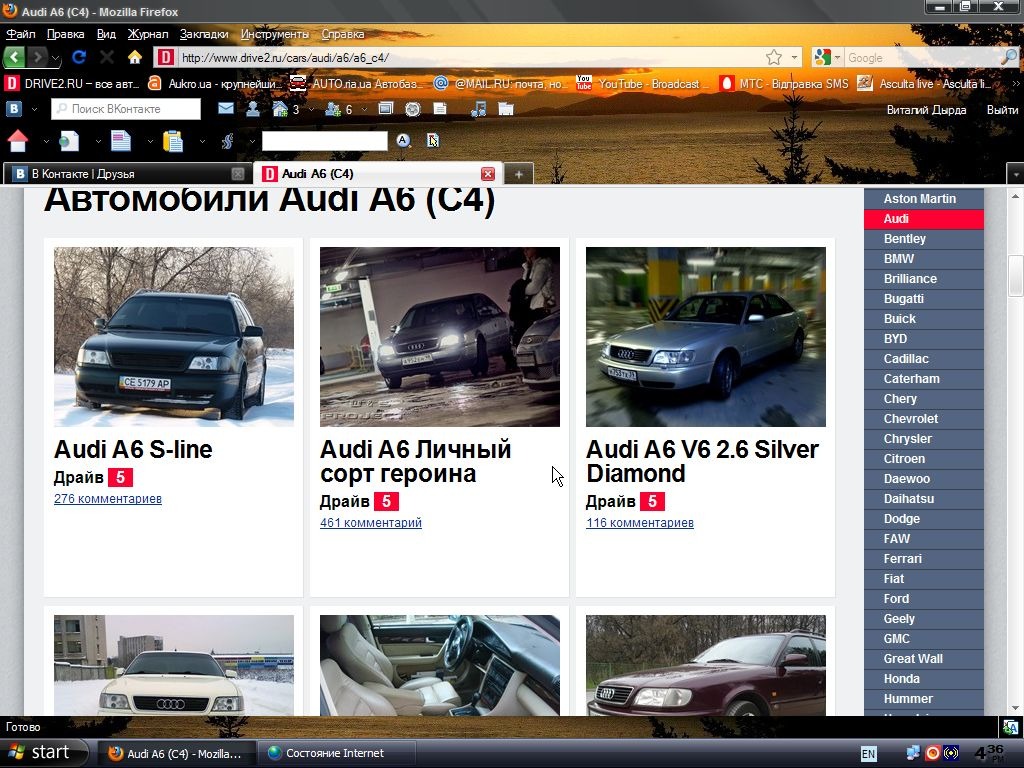1024x768 pixels.
Task: Go to the browser Home page icon
Action: [135, 57]
